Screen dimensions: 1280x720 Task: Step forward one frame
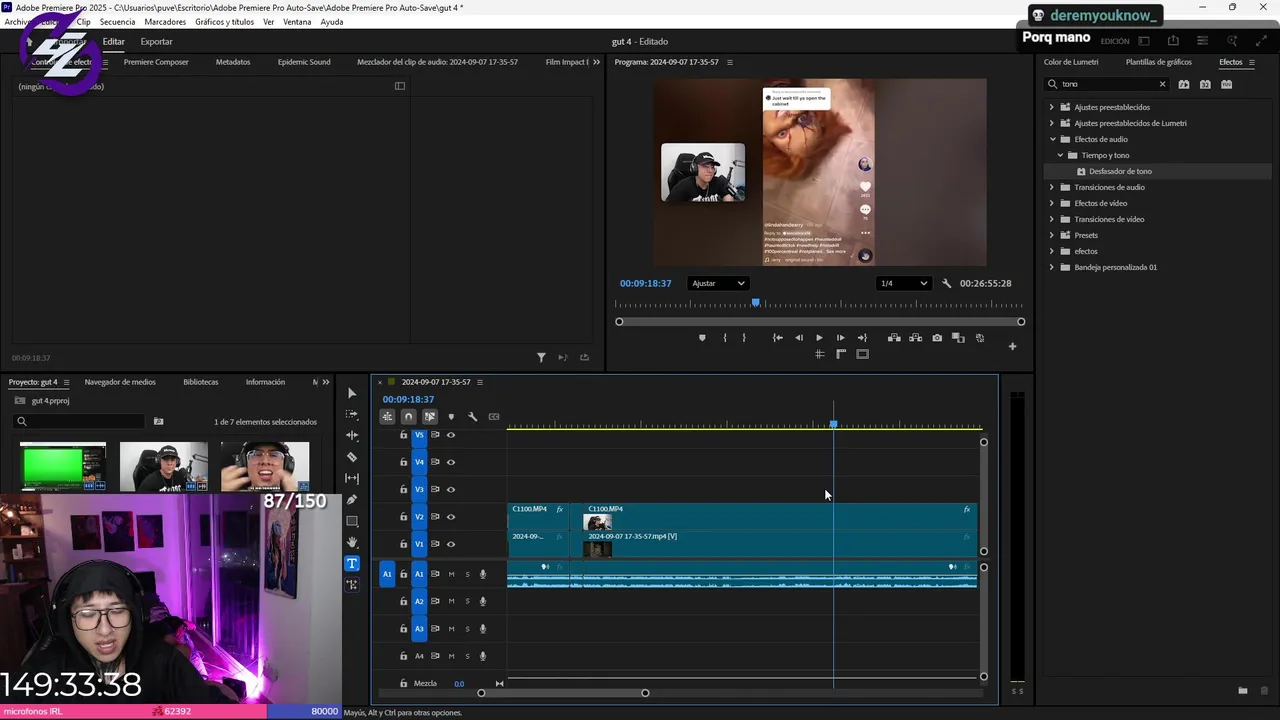840,338
